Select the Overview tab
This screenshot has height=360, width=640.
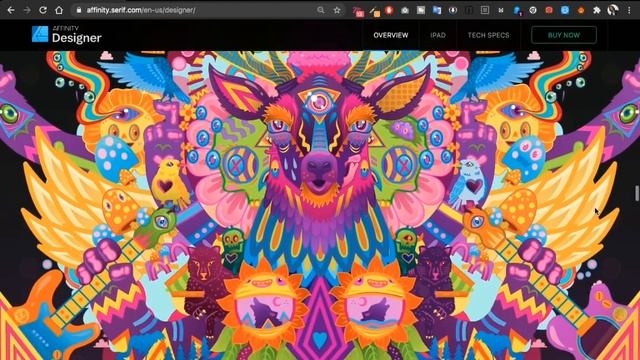click(391, 35)
